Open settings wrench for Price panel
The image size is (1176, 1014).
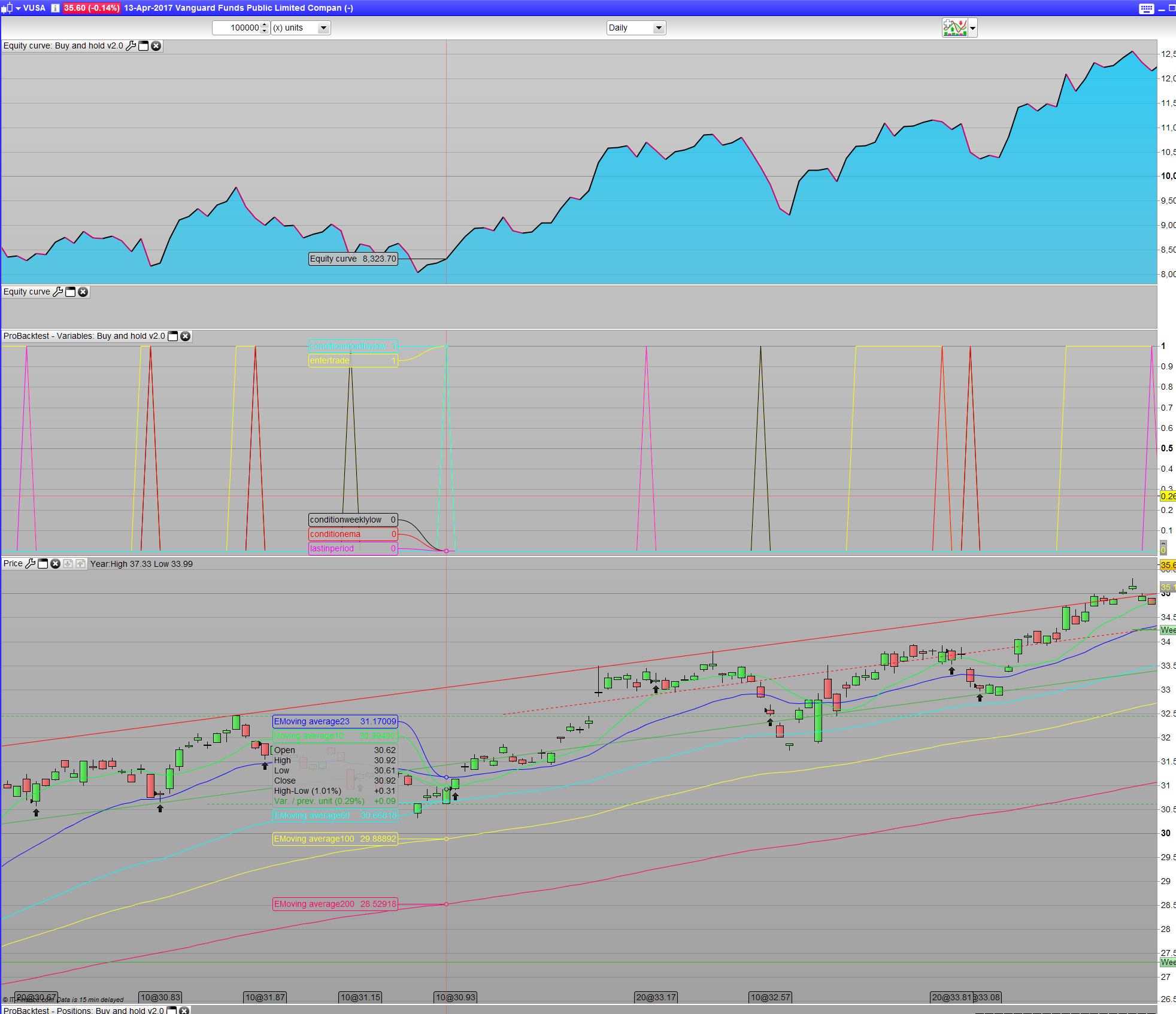[30, 563]
